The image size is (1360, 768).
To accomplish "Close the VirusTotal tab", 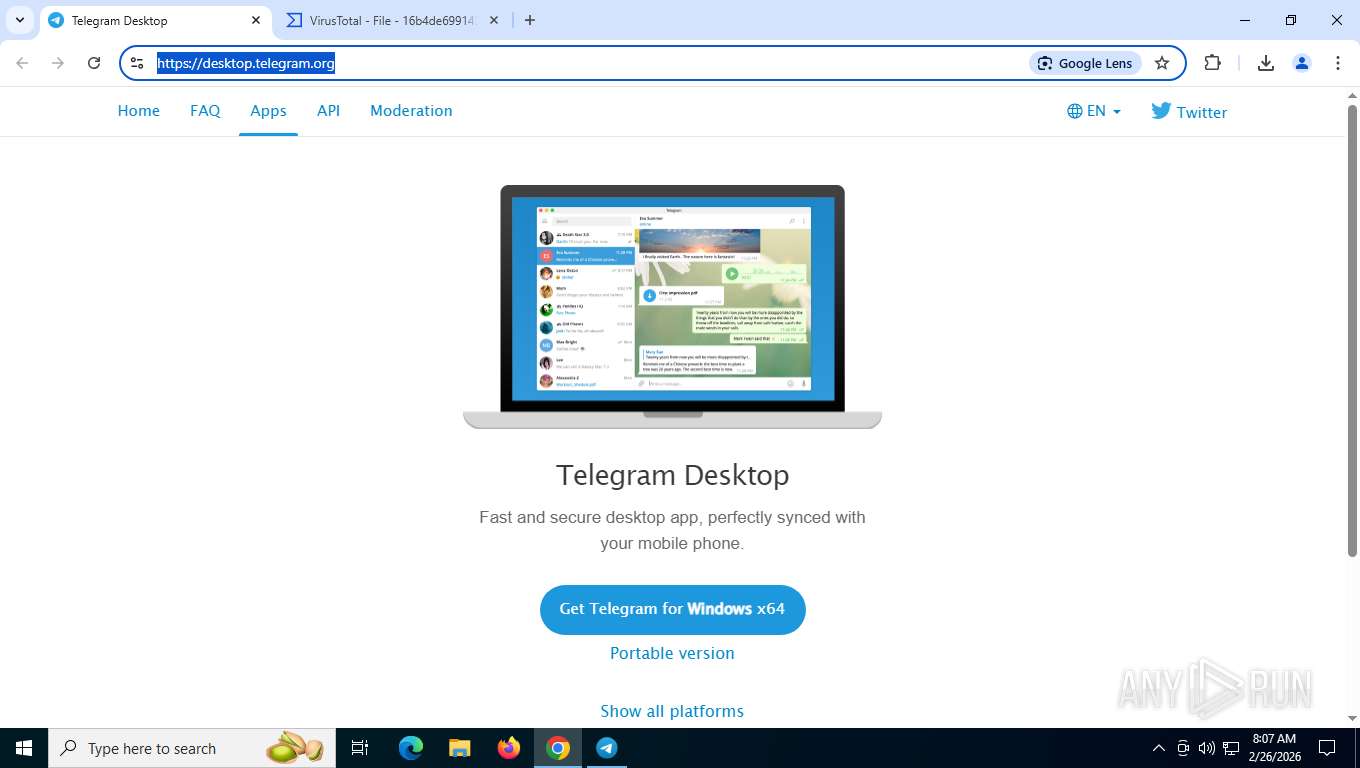I will pyautogui.click(x=493, y=20).
